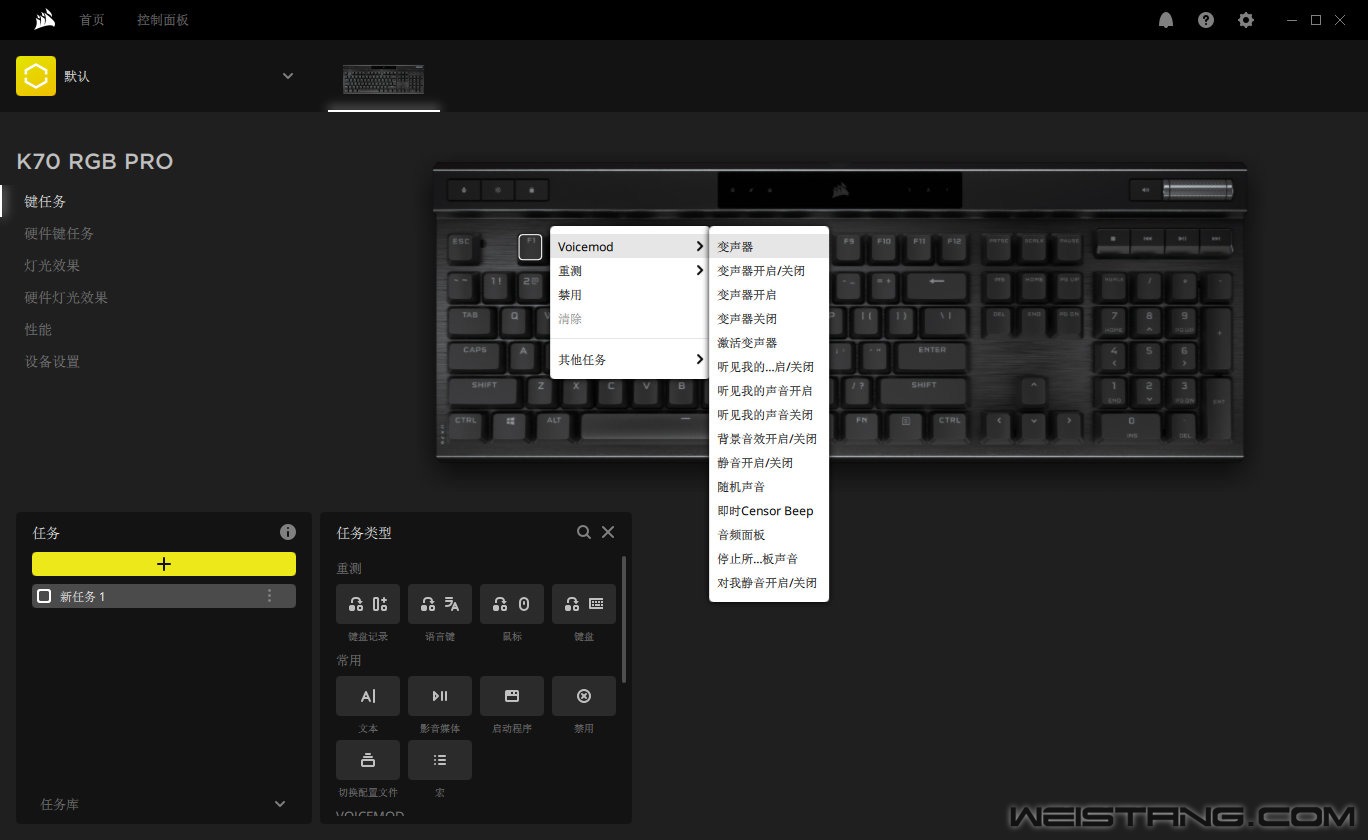Click the Corsair sails logo
The image size is (1368, 840).
pyautogui.click(x=43, y=19)
